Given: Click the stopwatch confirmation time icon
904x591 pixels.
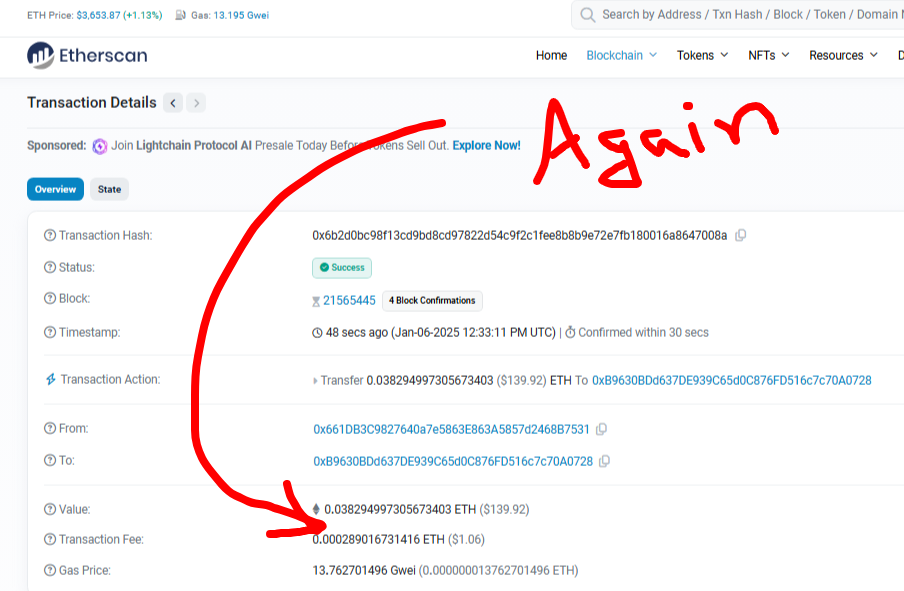Looking at the screenshot, I should click(x=570, y=332).
